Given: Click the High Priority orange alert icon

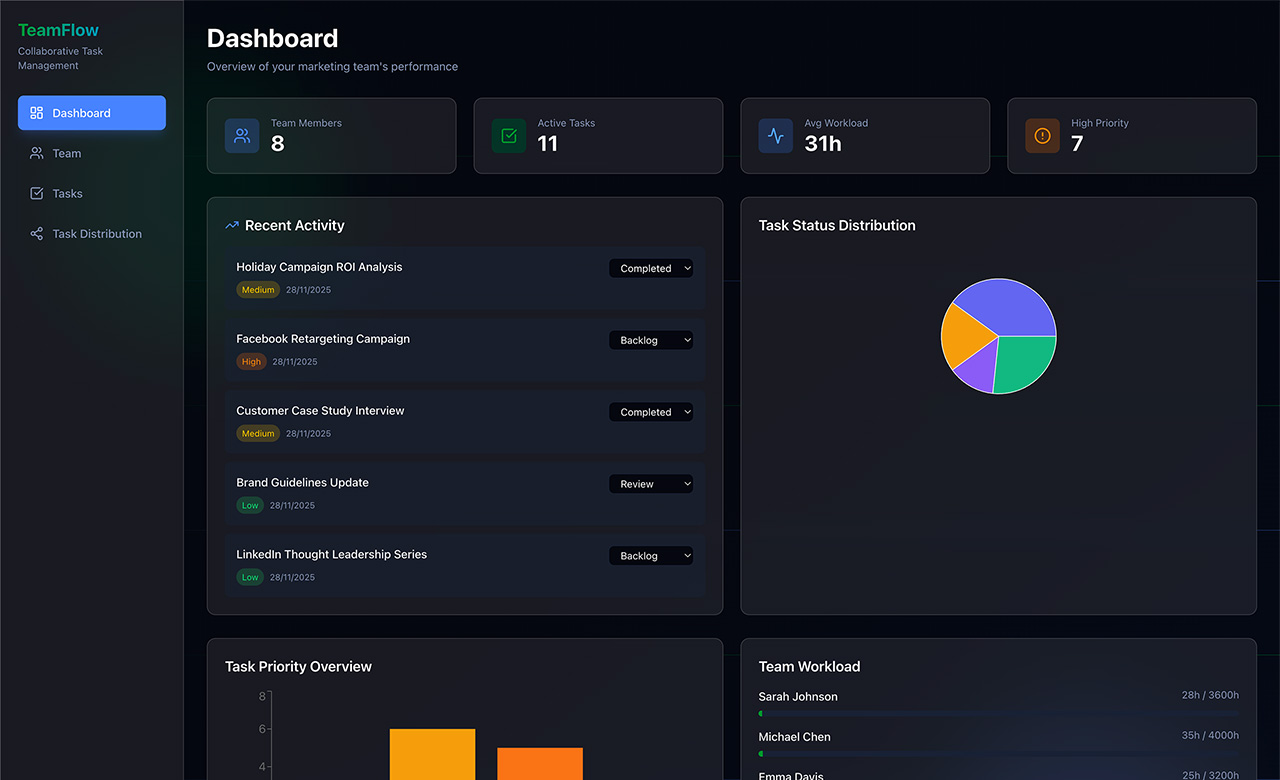Looking at the screenshot, I should [1042, 135].
